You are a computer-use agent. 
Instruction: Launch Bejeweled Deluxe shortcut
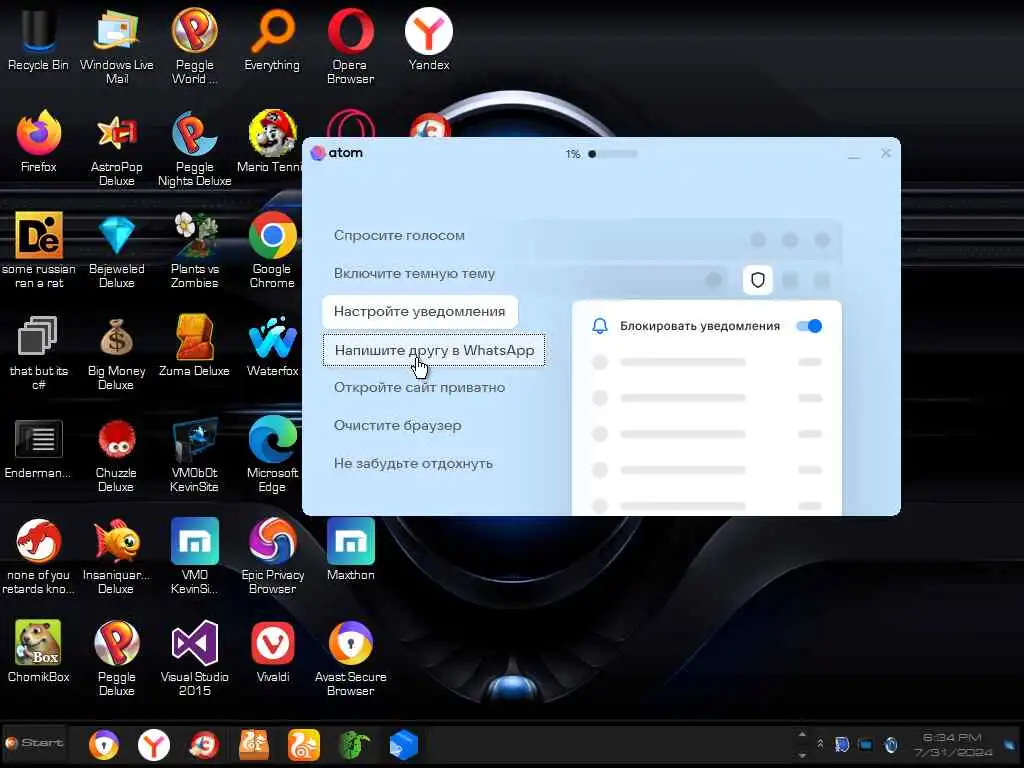coord(116,249)
